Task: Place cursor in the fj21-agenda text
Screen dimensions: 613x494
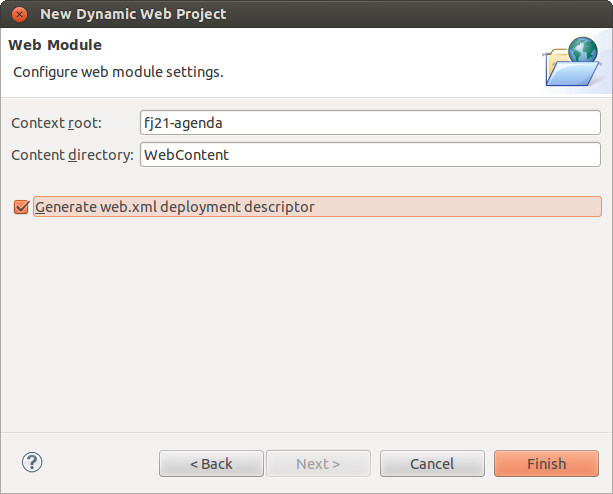Action: pos(183,123)
